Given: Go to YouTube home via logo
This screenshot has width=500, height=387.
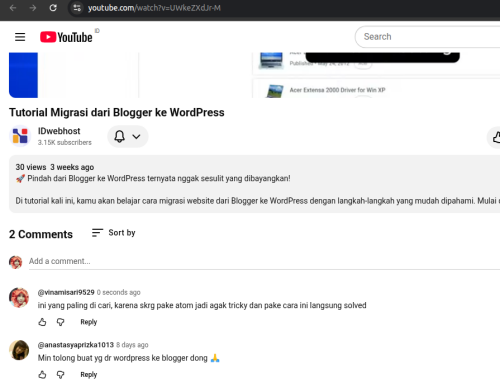Looking at the screenshot, I should coord(66,37).
